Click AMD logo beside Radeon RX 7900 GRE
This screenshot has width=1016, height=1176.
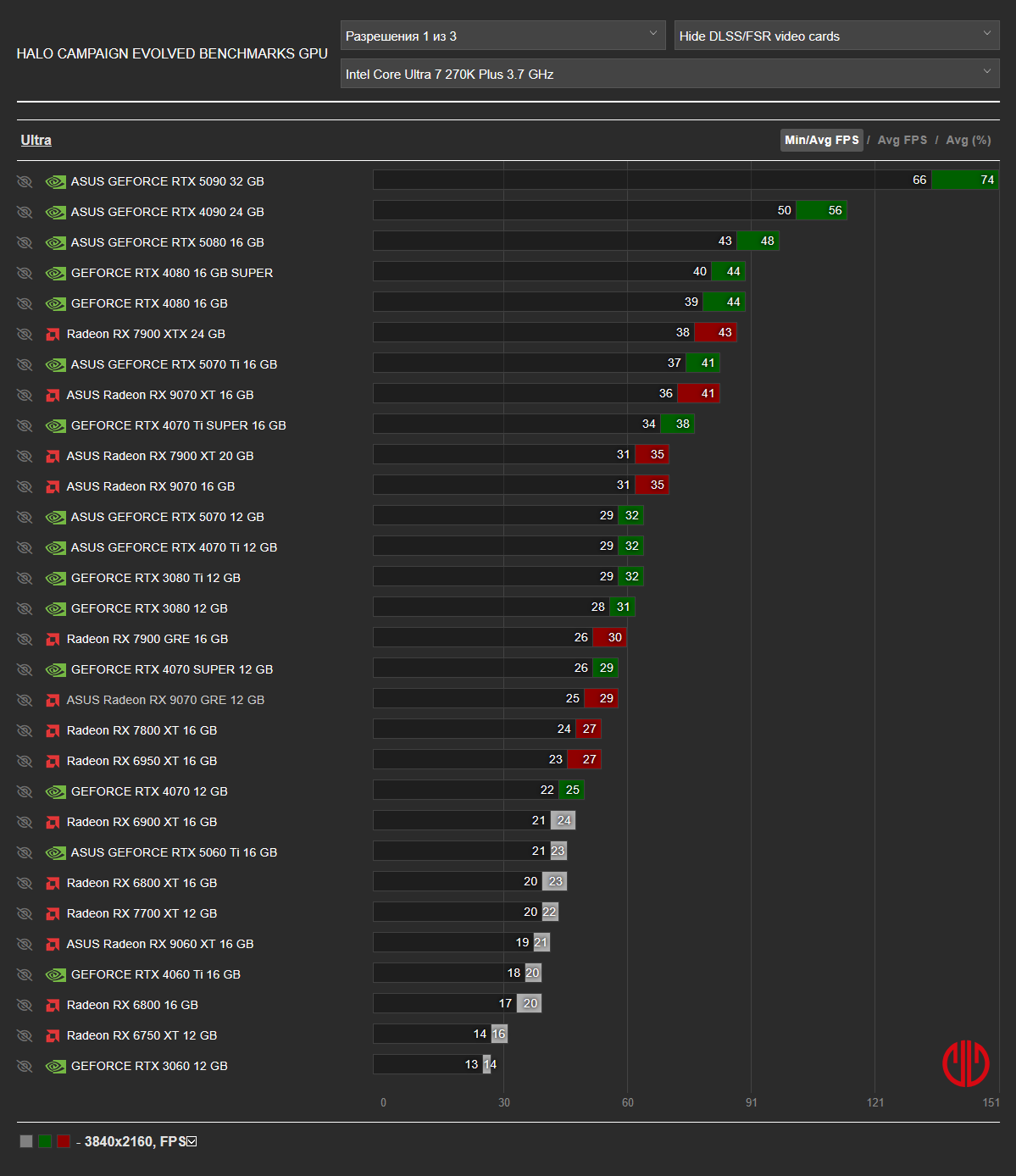pyautogui.click(x=53, y=639)
